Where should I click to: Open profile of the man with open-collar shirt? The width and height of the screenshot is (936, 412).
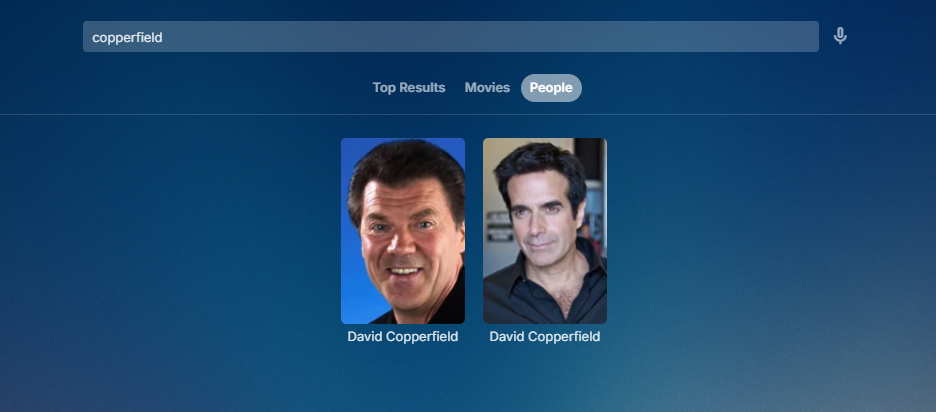pos(545,231)
